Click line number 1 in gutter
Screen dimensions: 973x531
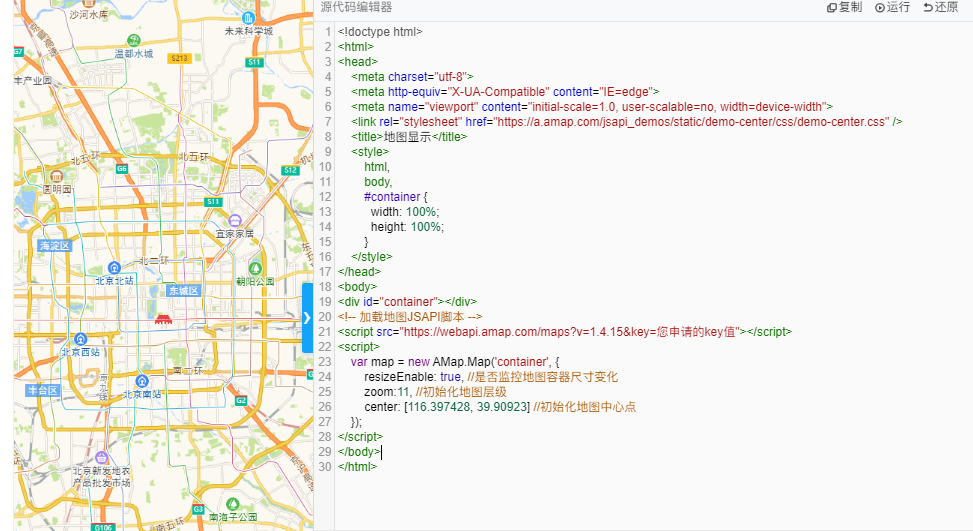click(x=328, y=32)
